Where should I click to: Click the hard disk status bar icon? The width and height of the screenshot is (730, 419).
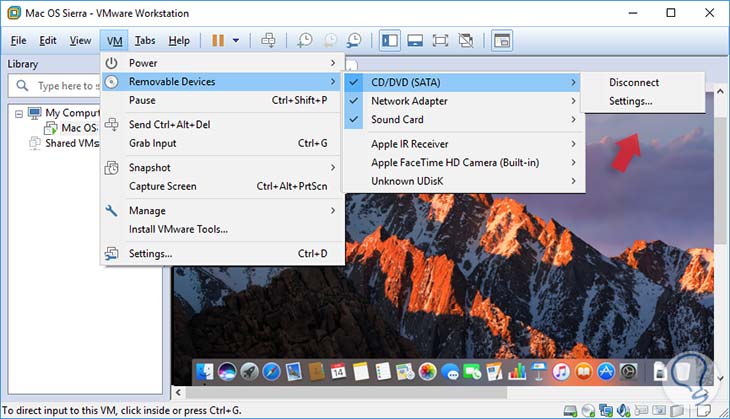(571, 410)
